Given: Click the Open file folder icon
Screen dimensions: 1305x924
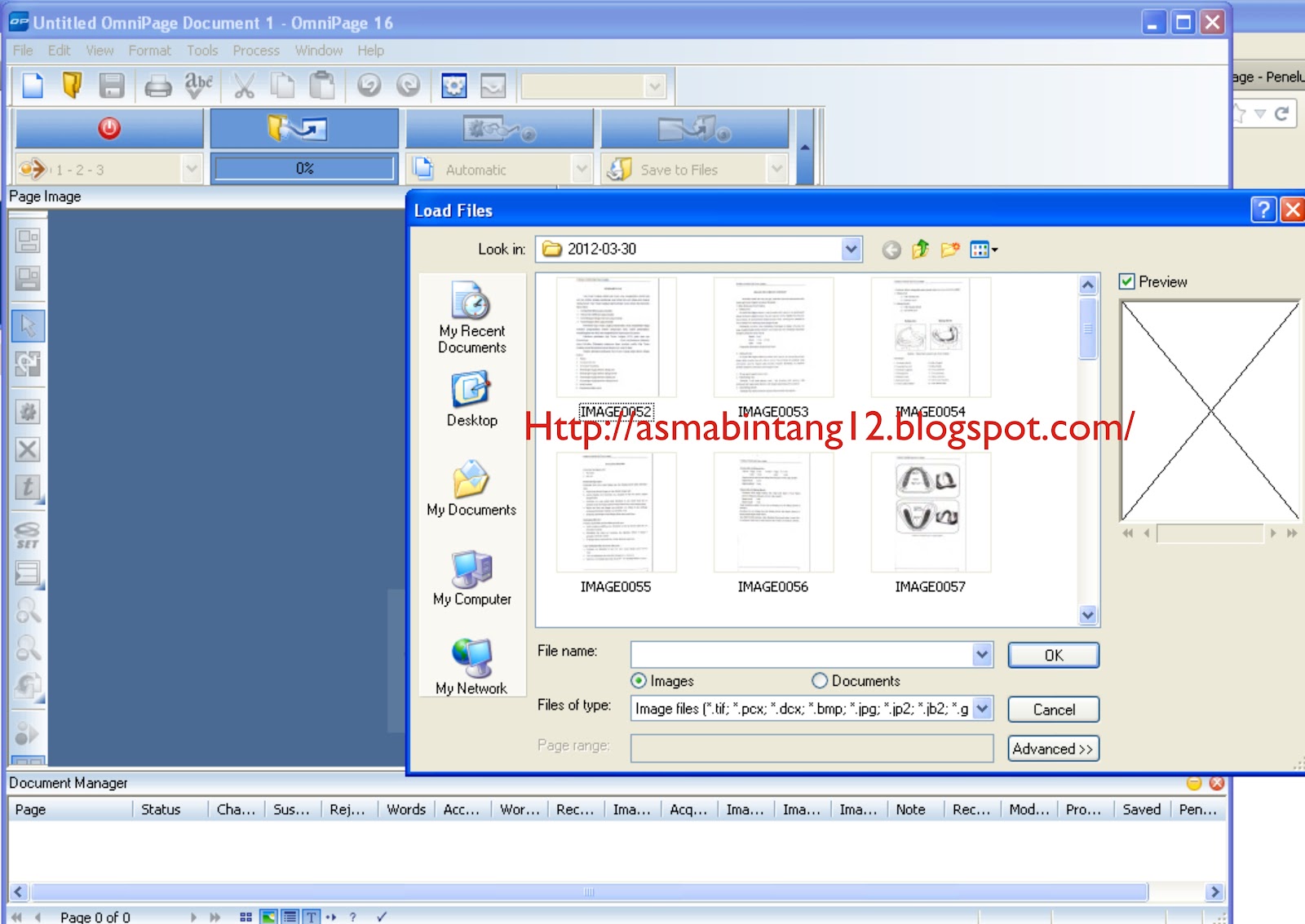Looking at the screenshot, I should [72, 85].
